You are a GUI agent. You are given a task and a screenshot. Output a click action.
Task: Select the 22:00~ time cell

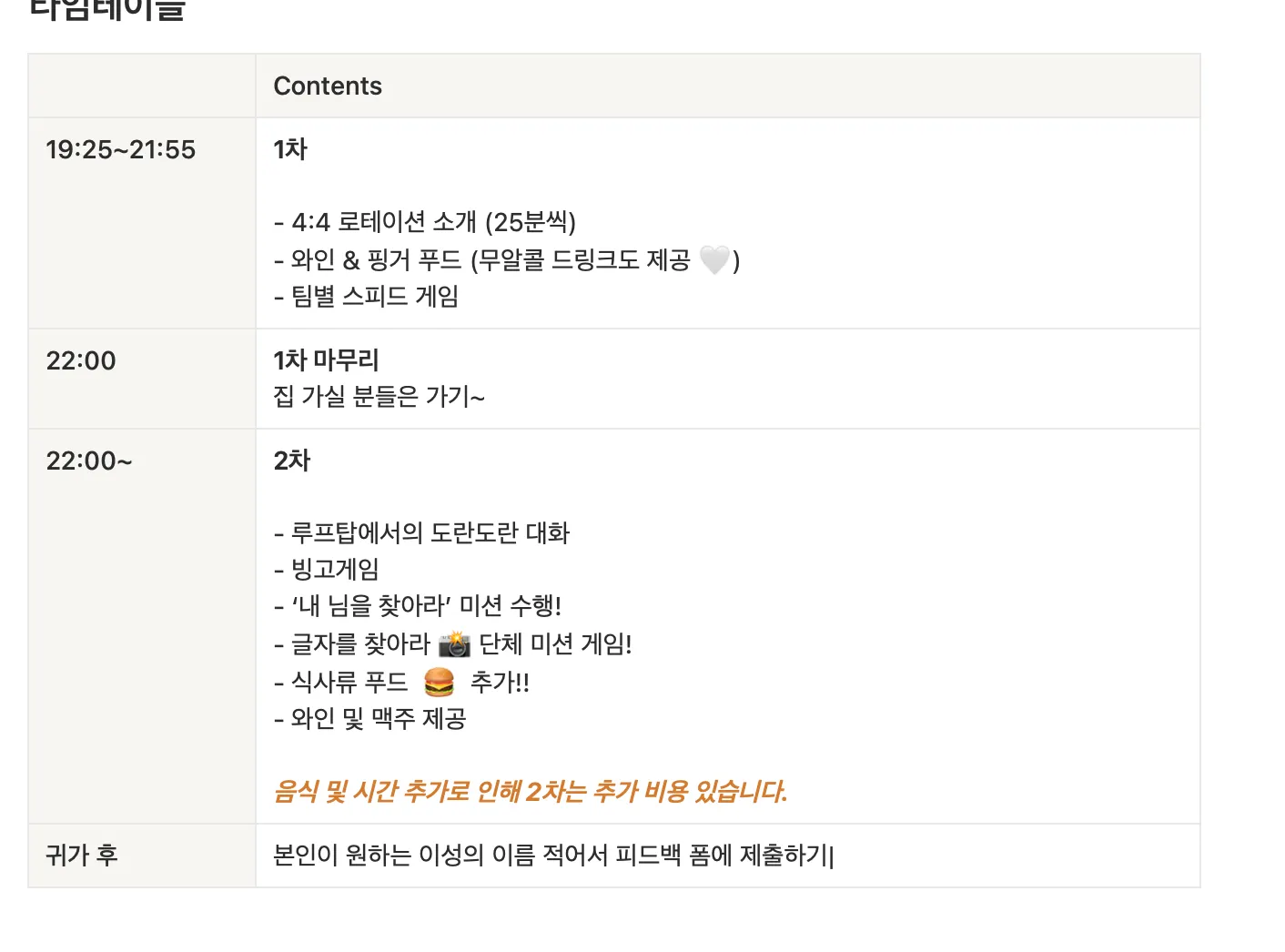(89, 461)
